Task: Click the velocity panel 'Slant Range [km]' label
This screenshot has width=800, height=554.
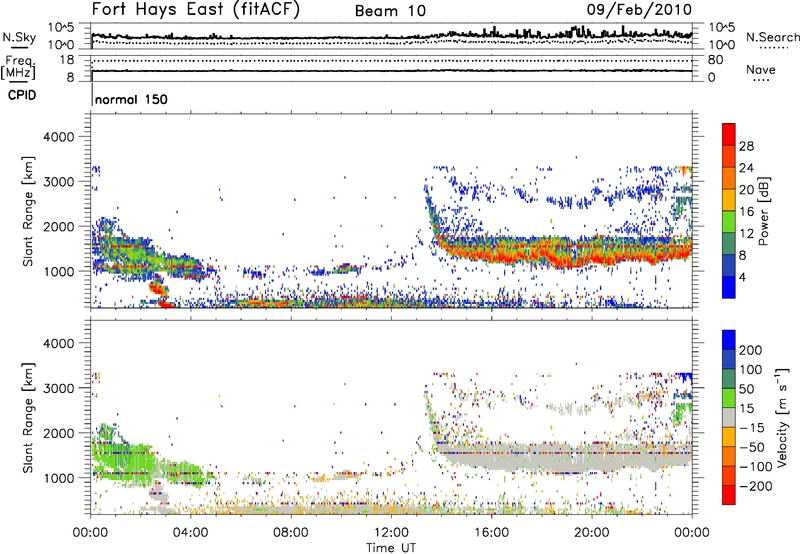Action: pyautogui.click(x=28, y=418)
